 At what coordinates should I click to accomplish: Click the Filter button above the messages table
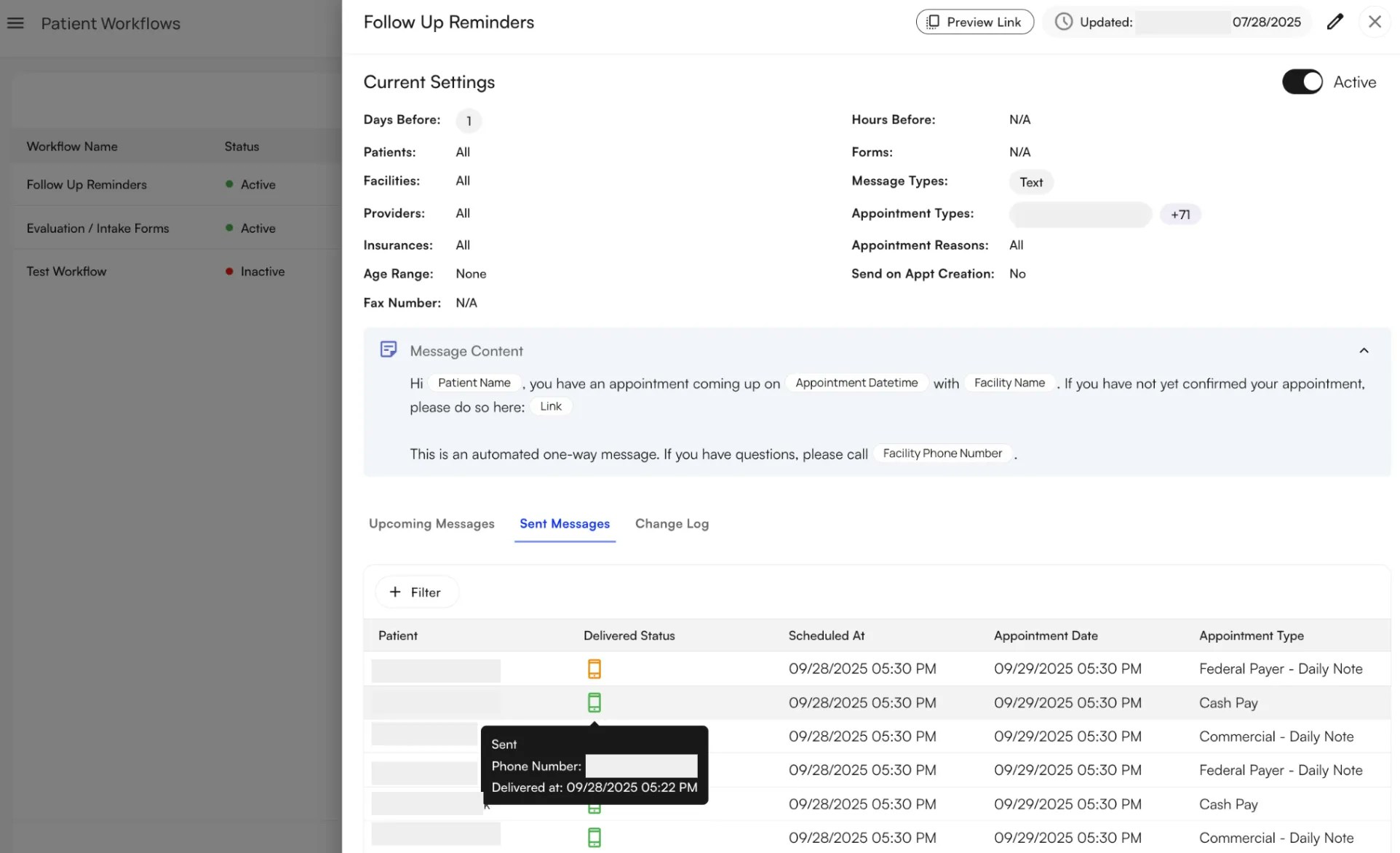(416, 592)
